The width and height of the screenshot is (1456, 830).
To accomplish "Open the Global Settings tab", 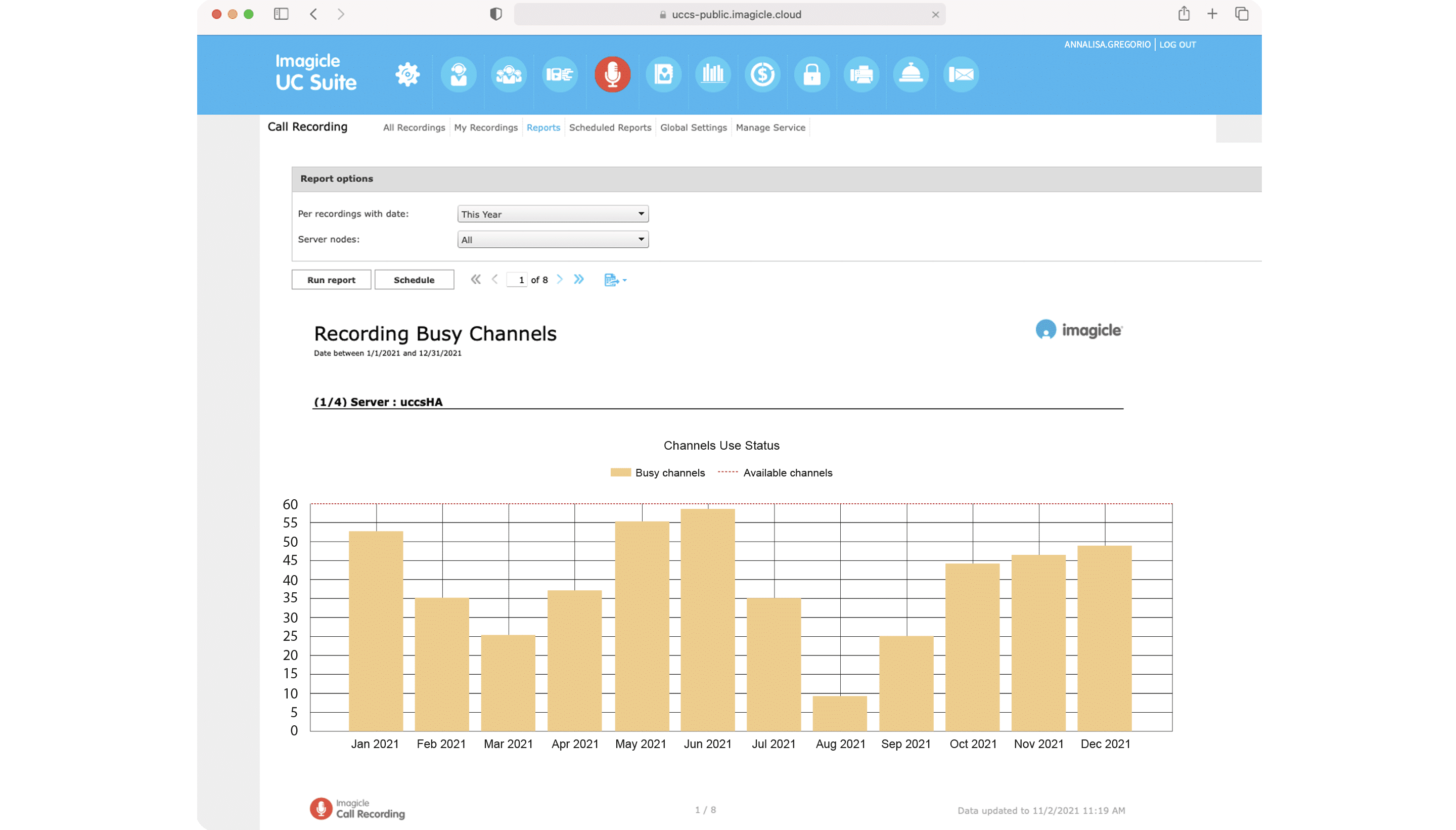I will [x=693, y=127].
